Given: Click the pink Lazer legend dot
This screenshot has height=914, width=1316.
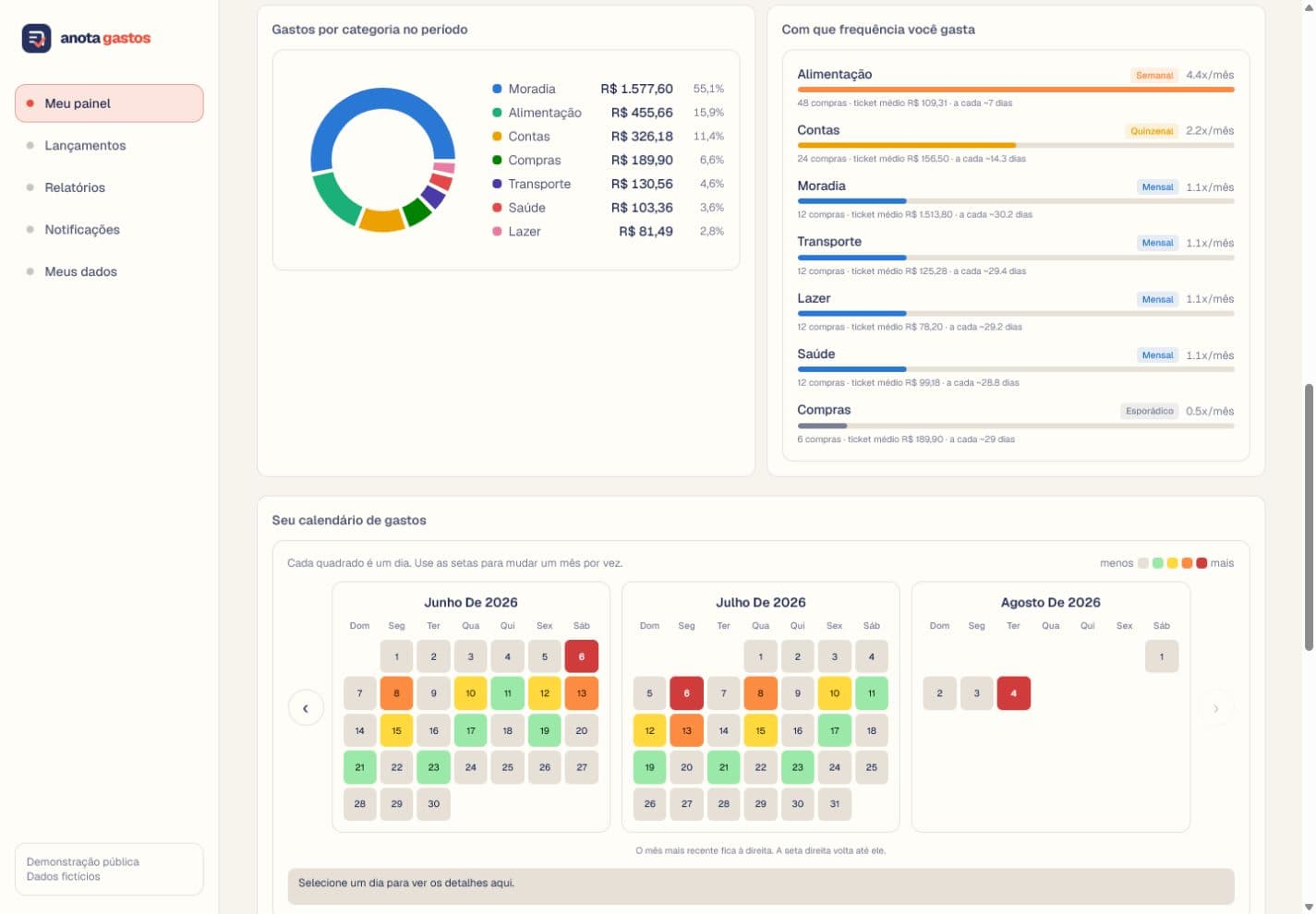Looking at the screenshot, I should [x=497, y=231].
